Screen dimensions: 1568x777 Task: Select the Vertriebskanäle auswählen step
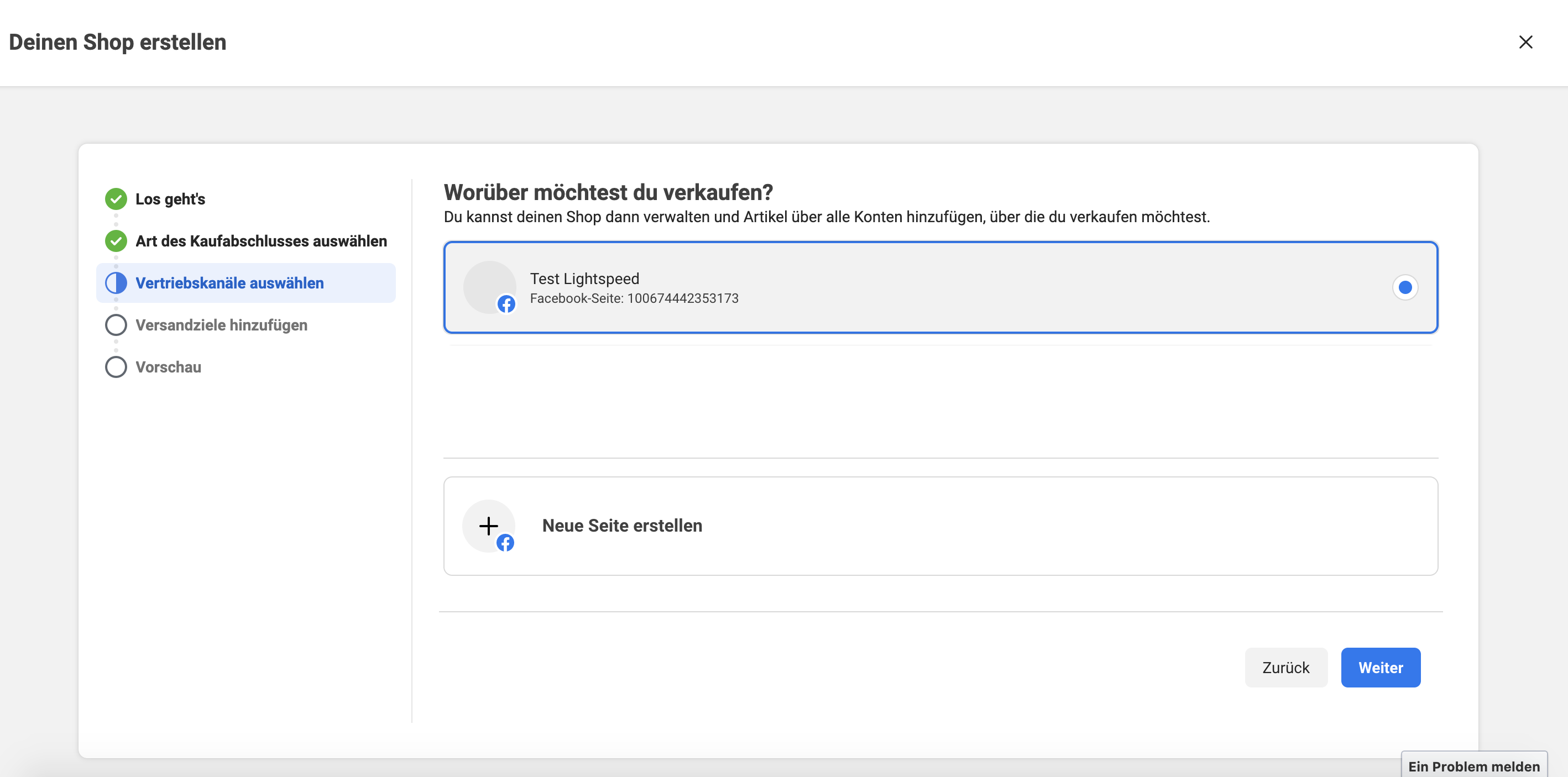246,283
